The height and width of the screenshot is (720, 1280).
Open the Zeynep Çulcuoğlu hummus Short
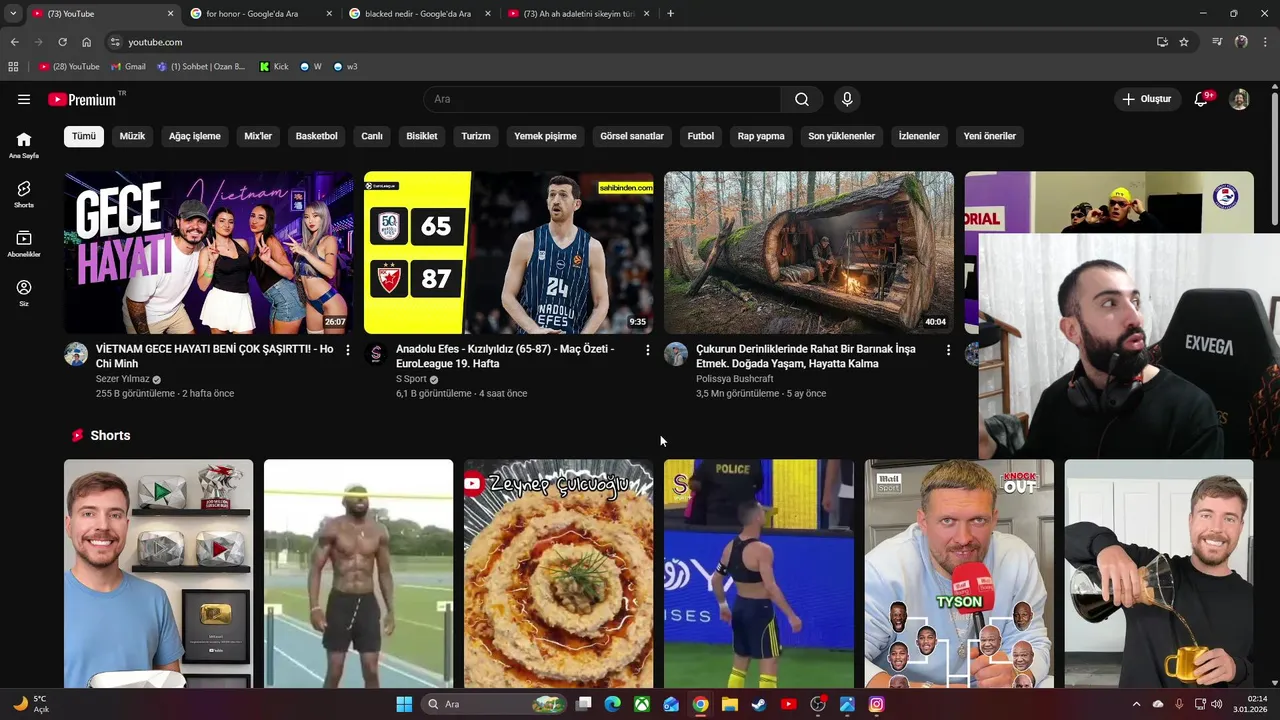tap(558, 574)
